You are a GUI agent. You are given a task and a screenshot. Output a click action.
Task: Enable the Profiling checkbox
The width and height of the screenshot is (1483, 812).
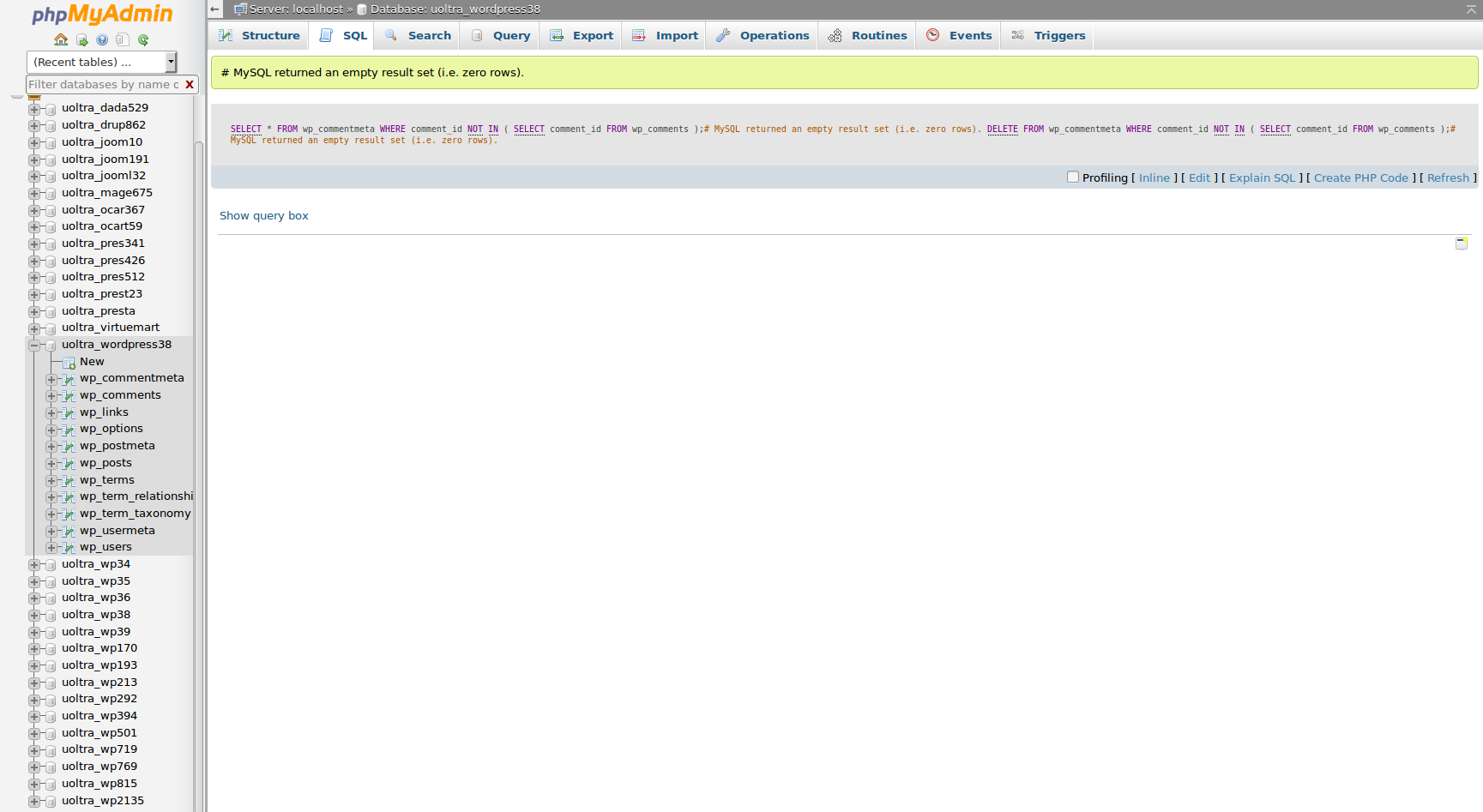pos(1073,177)
